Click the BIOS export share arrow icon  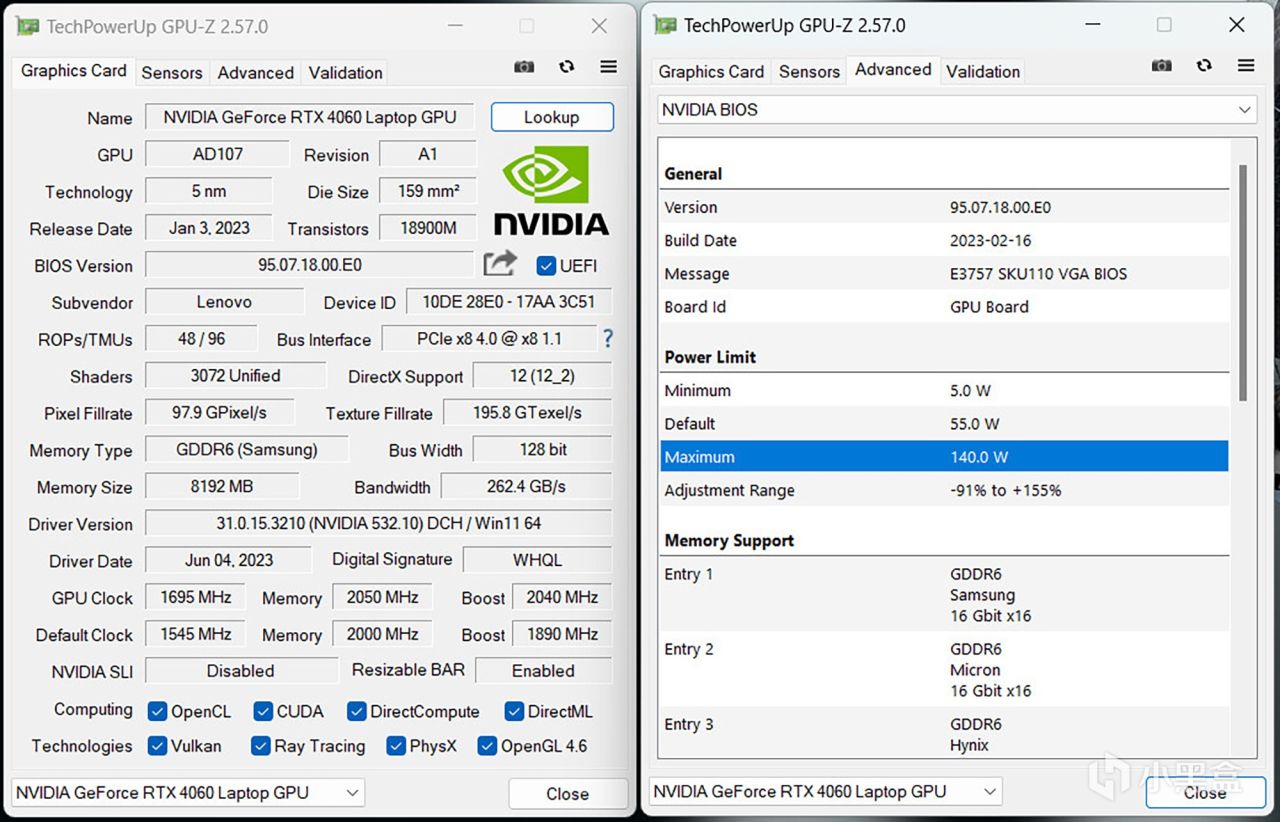pos(500,263)
